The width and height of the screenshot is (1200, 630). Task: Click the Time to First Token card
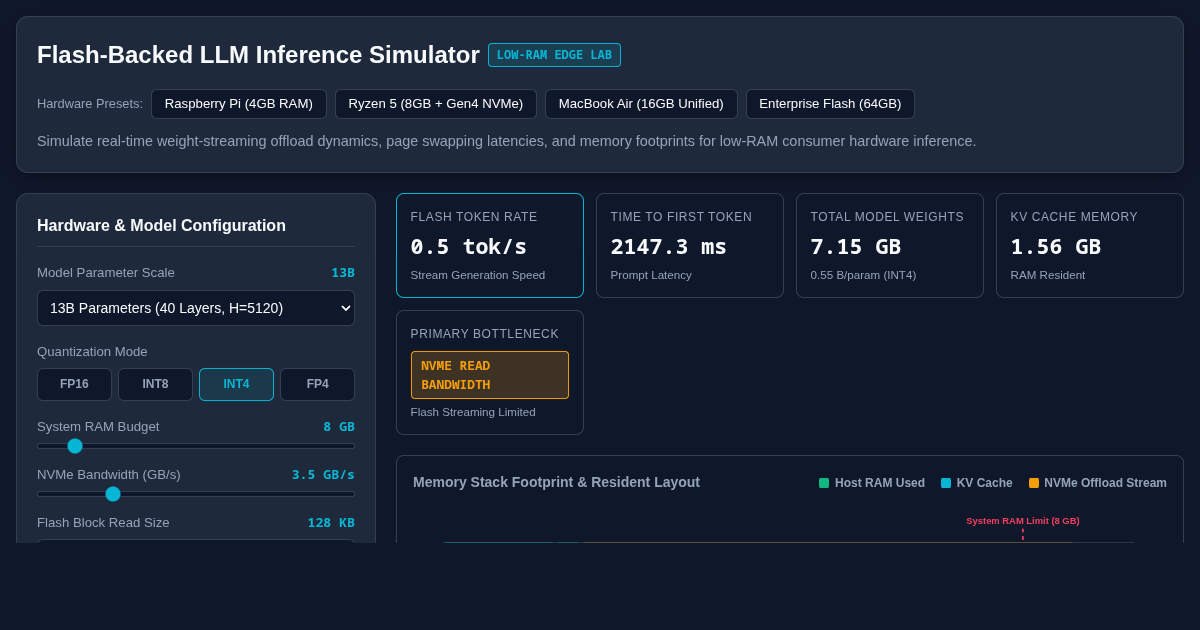(690, 245)
